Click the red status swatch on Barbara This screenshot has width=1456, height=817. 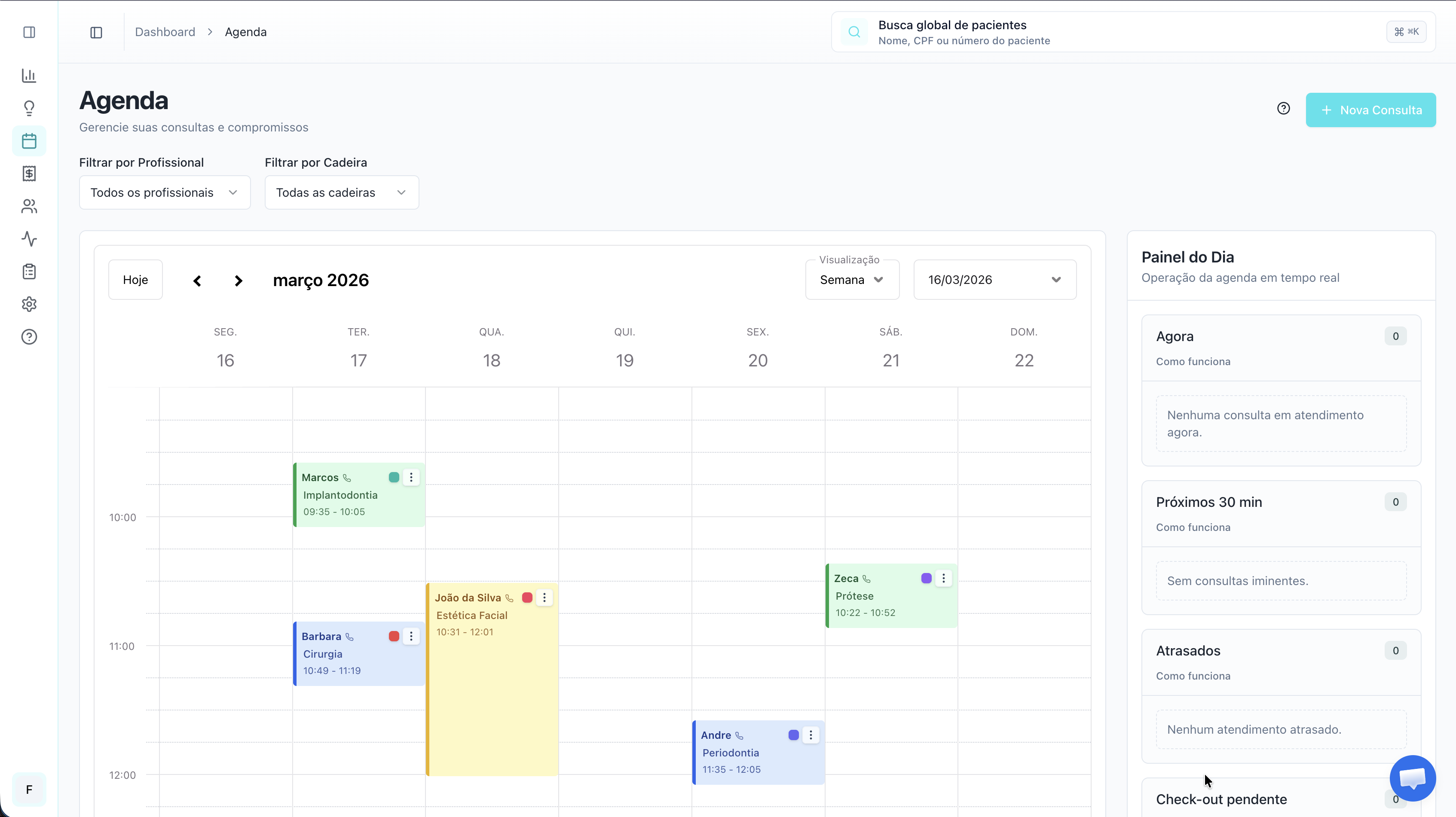394,636
